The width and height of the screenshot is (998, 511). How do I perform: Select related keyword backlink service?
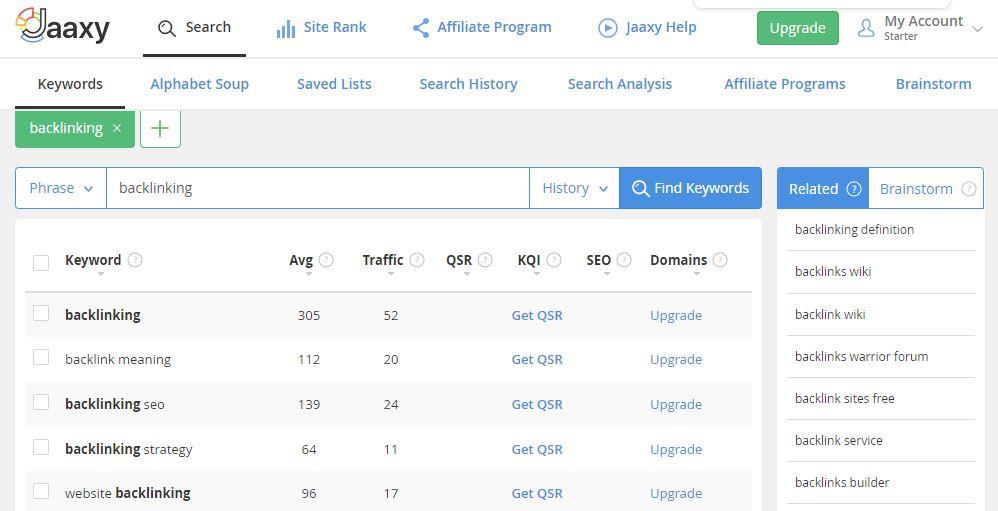click(x=838, y=440)
